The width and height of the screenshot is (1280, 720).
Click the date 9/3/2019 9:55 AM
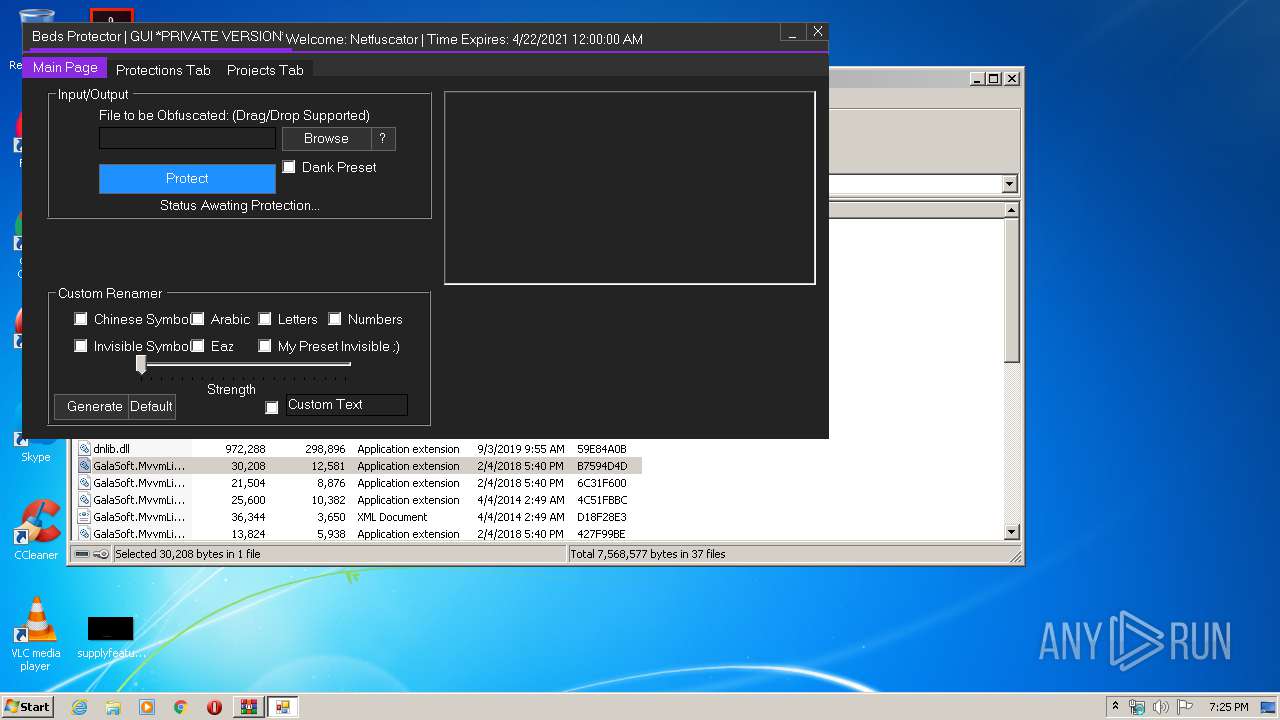click(x=521, y=449)
